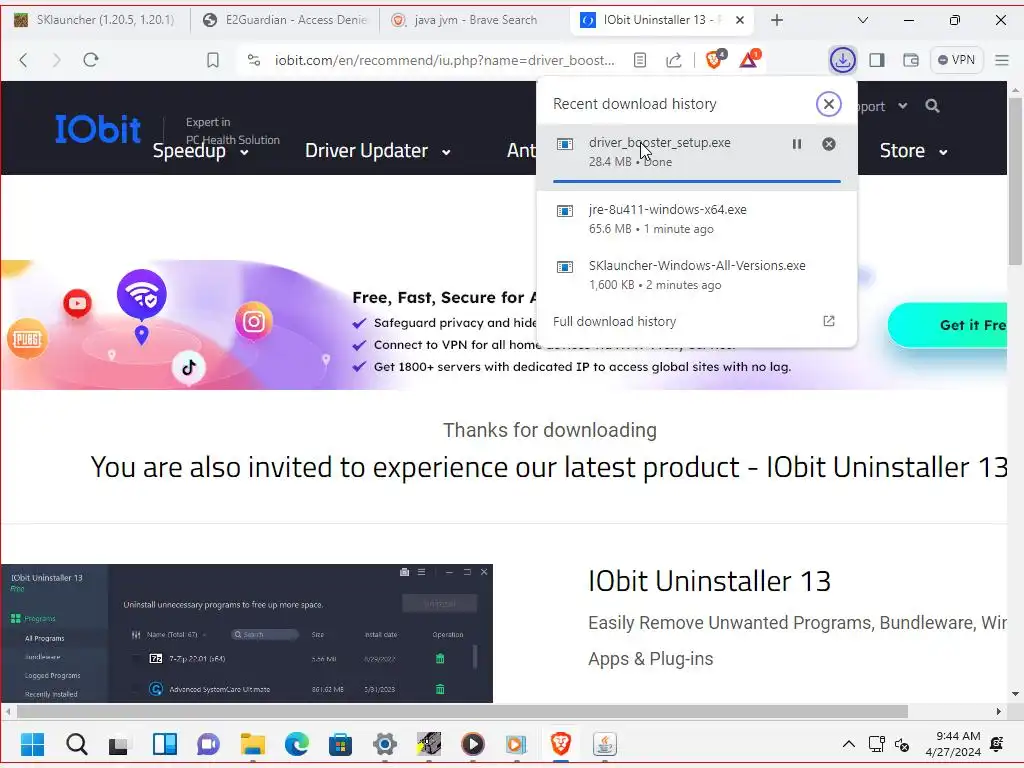Open the Task View taskbar icon
Screen dimensions: 1024x768
point(118,745)
